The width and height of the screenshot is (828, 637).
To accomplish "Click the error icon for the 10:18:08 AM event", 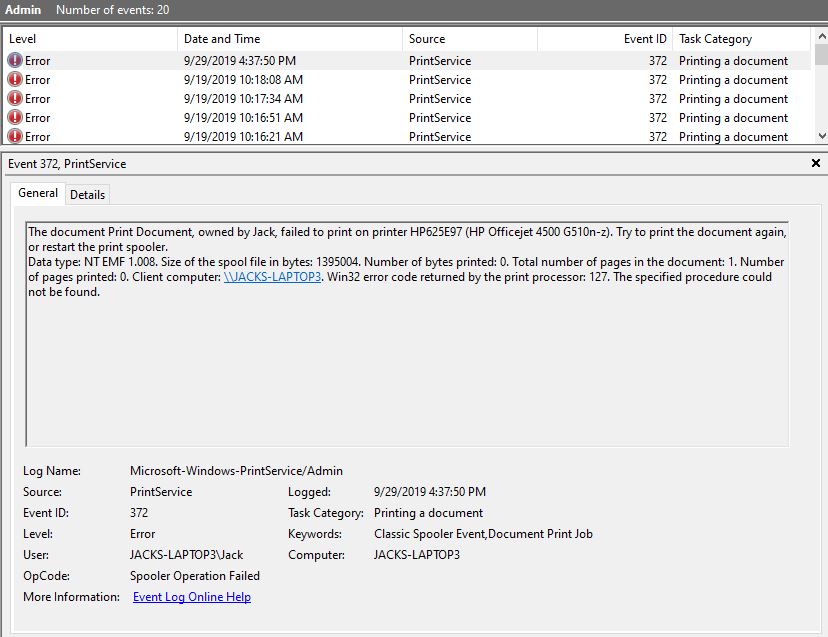I will coord(15,80).
